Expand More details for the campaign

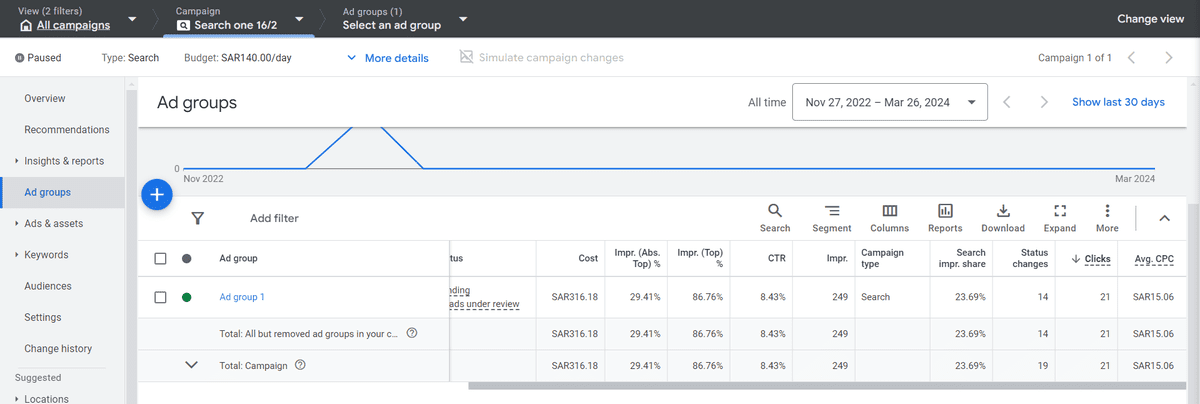click(x=388, y=58)
